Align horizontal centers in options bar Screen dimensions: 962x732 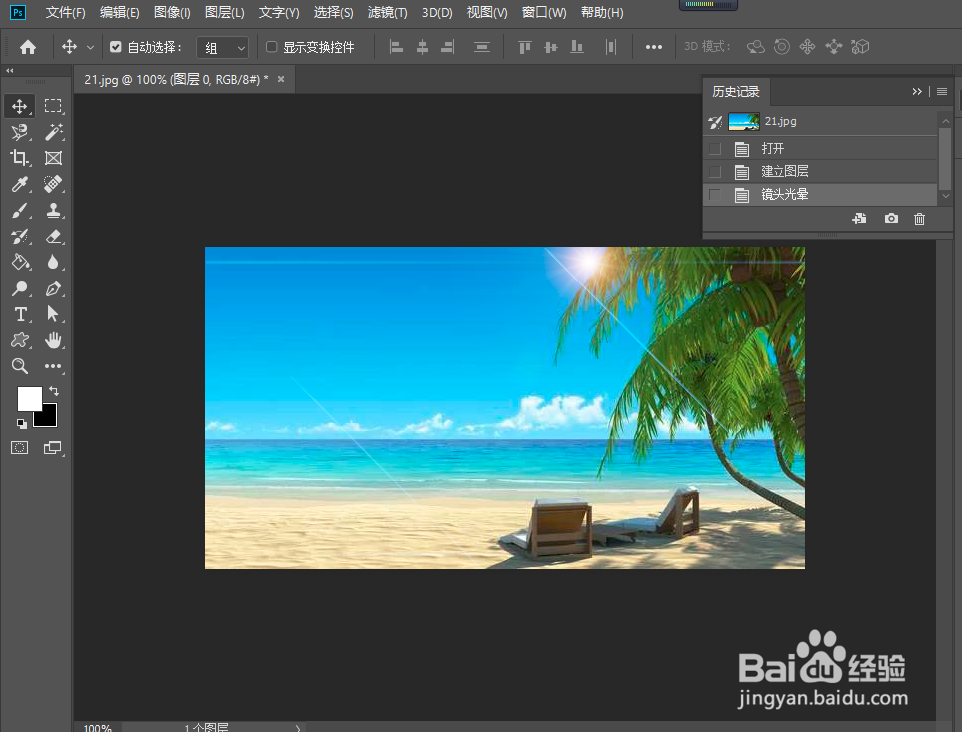point(422,47)
